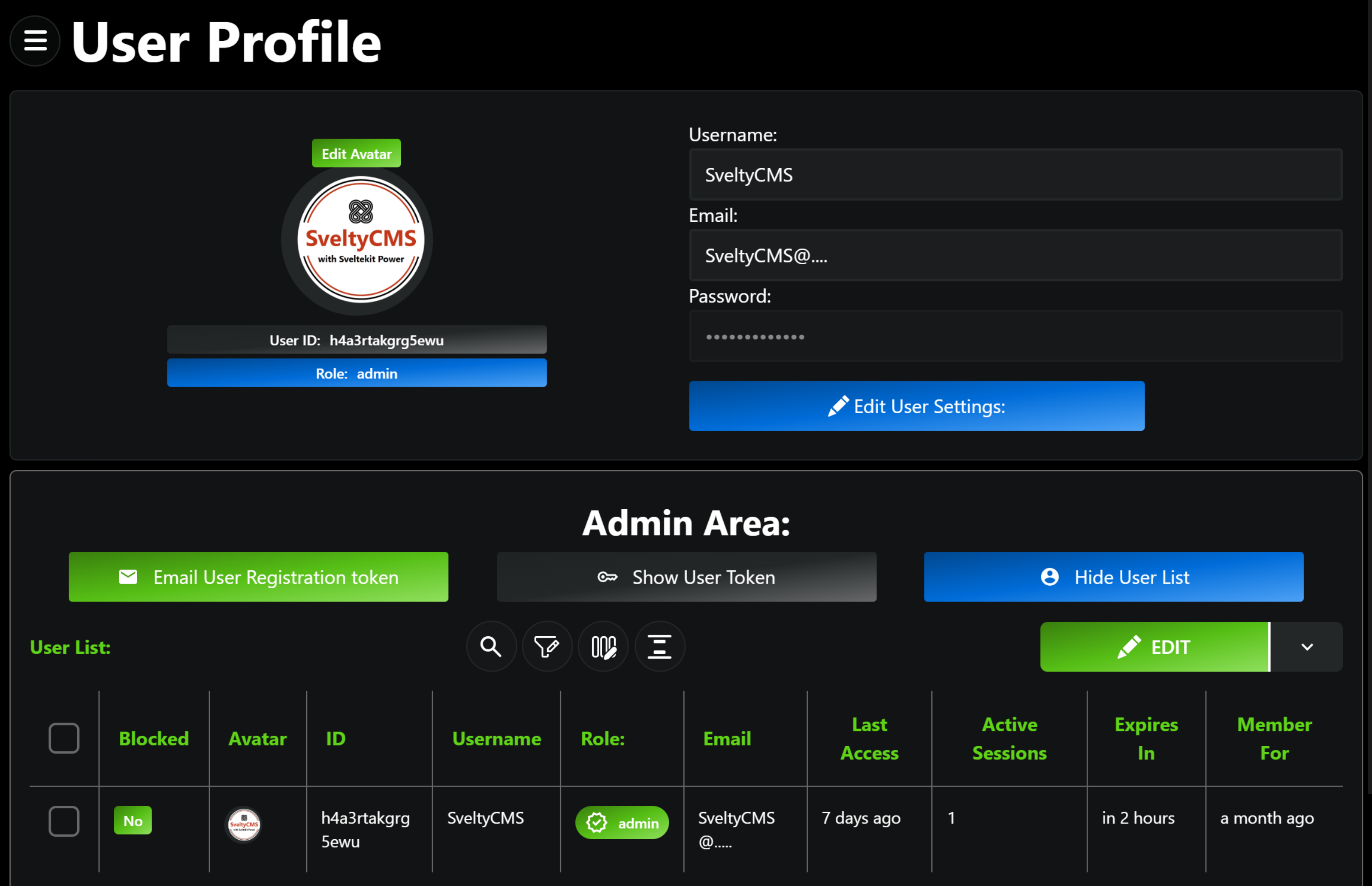The height and width of the screenshot is (886, 1372).
Task: Click the SveltyCMS avatar thumbnail in the table
Action: coord(243,824)
